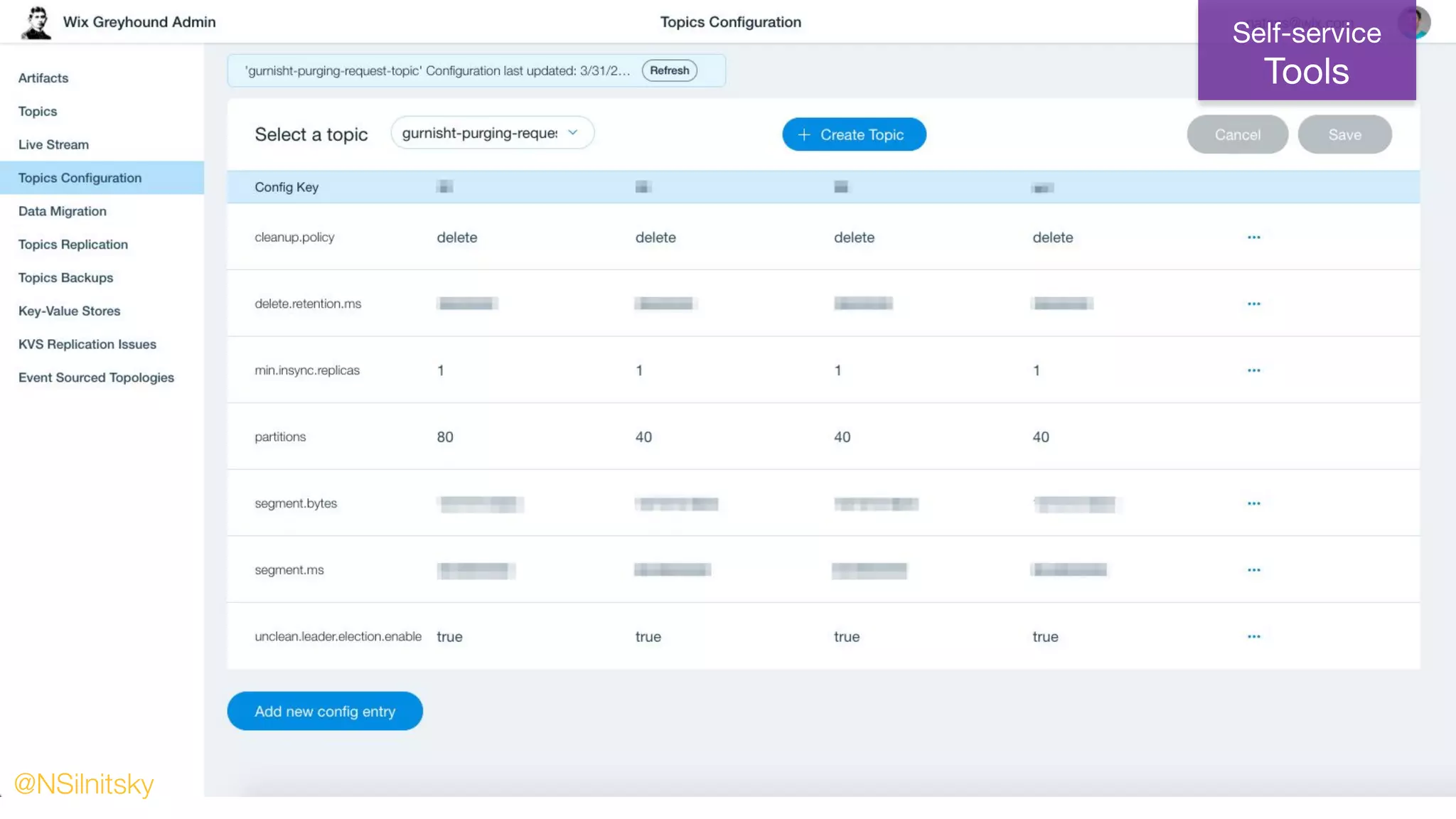This screenshot has height=819, width=1456.
Task: Open more options for delete.retention.ms row
Action: (1253, 304)
